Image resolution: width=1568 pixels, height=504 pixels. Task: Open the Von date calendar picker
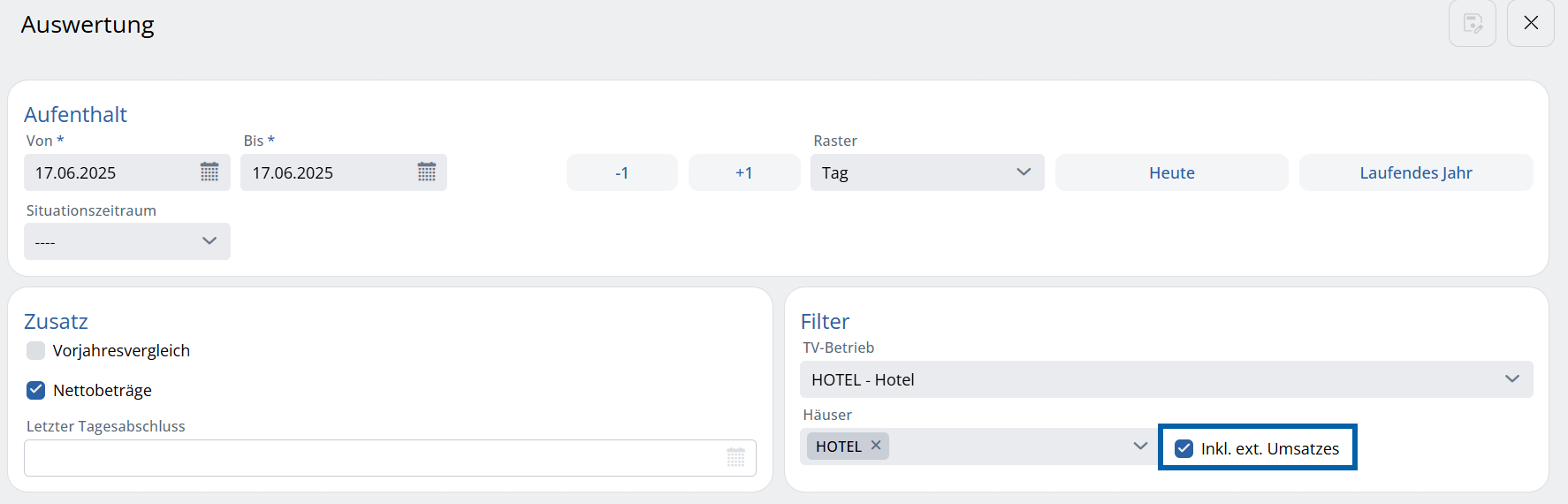(209, 172)
